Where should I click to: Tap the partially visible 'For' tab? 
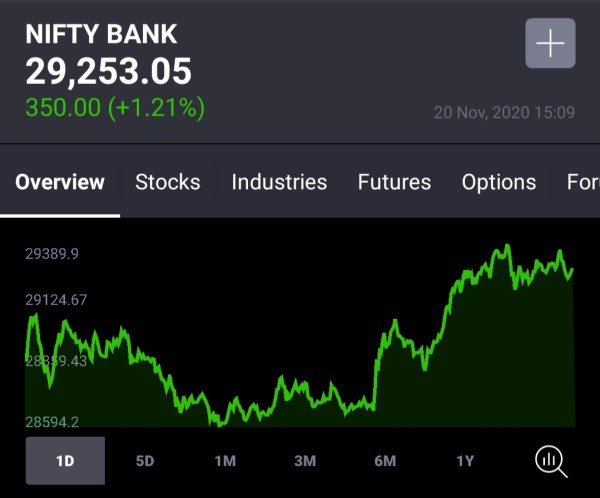pyautogui.click(x=582, y=182)
